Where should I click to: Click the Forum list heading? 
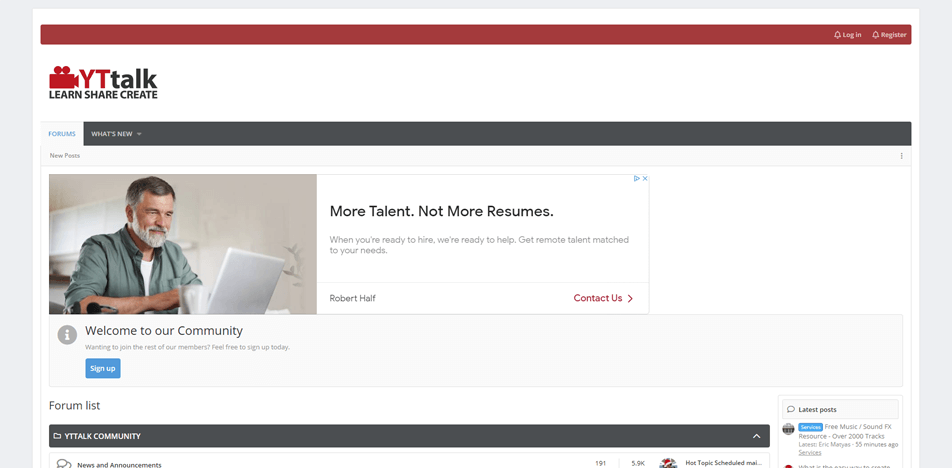click(75, 405)
